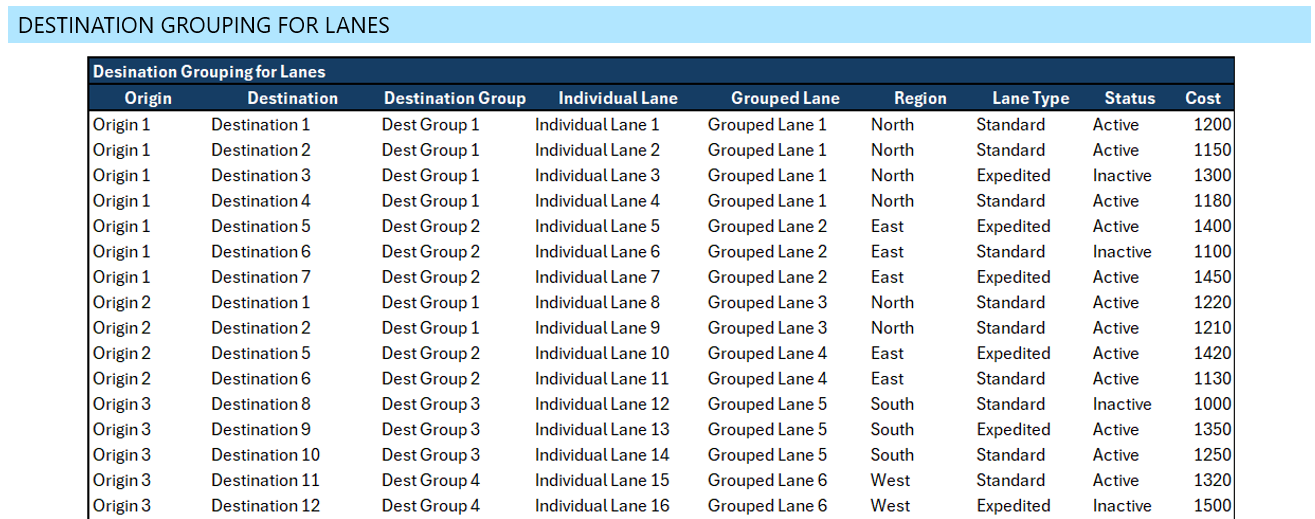Click cost value 1180
This screenshot has width=1315, height=519.
click(1212, 201)
